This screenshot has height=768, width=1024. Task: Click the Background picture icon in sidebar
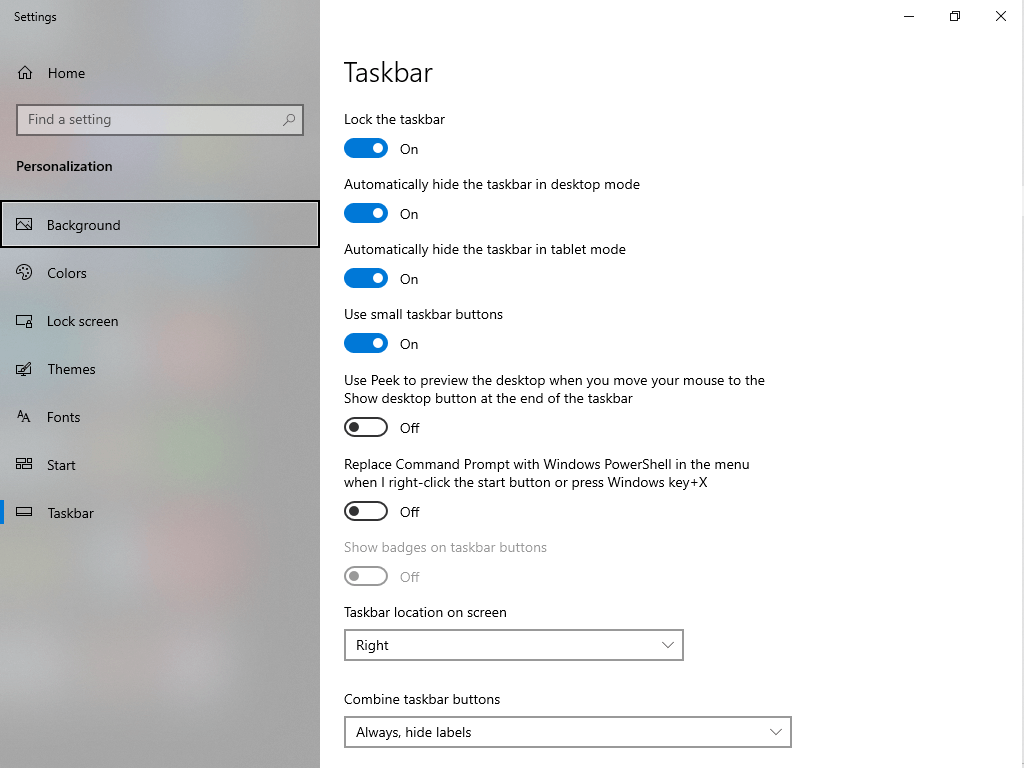[x=24, y=225]
